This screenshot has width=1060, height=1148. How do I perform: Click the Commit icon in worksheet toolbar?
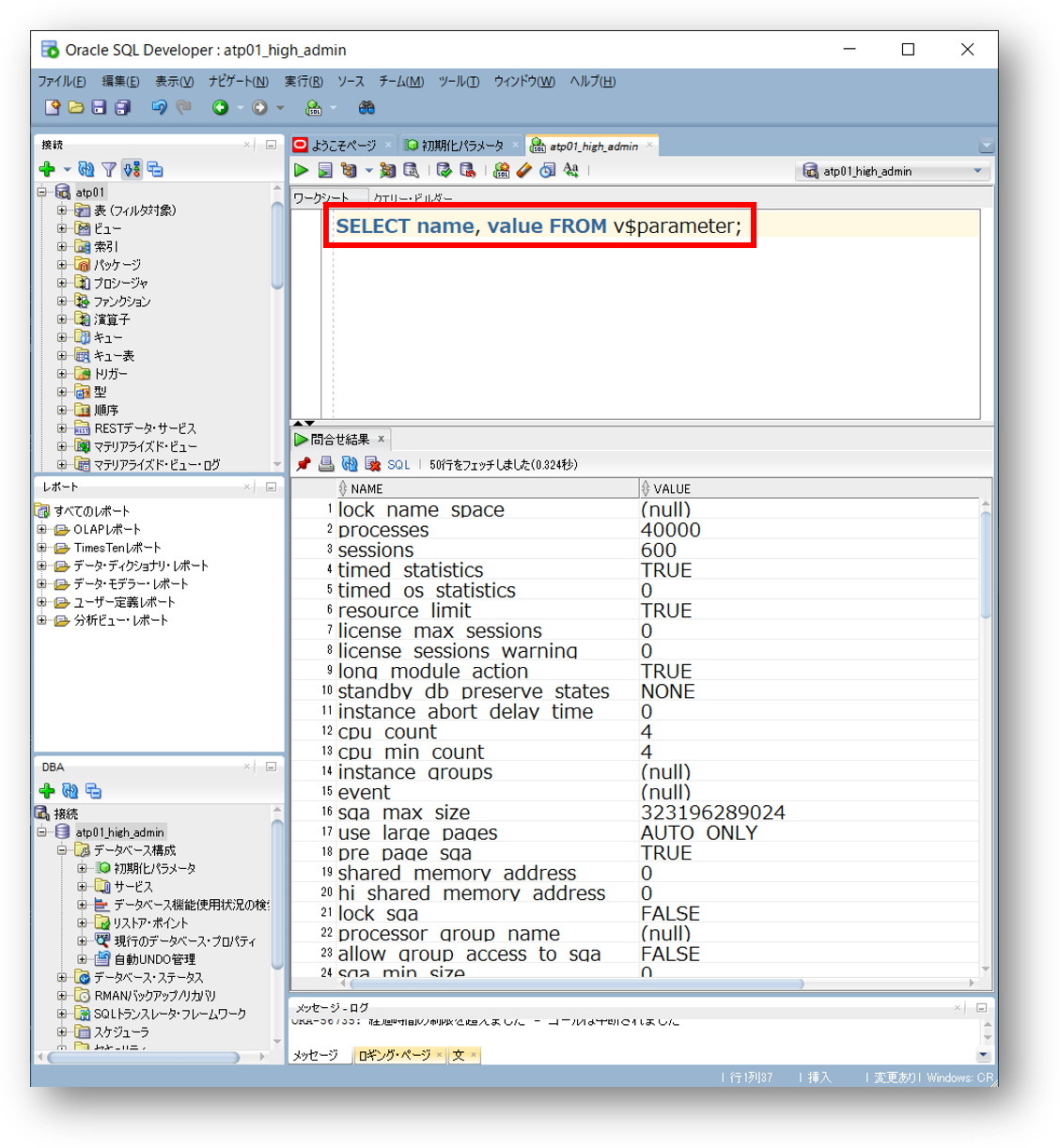pos(444,170)
